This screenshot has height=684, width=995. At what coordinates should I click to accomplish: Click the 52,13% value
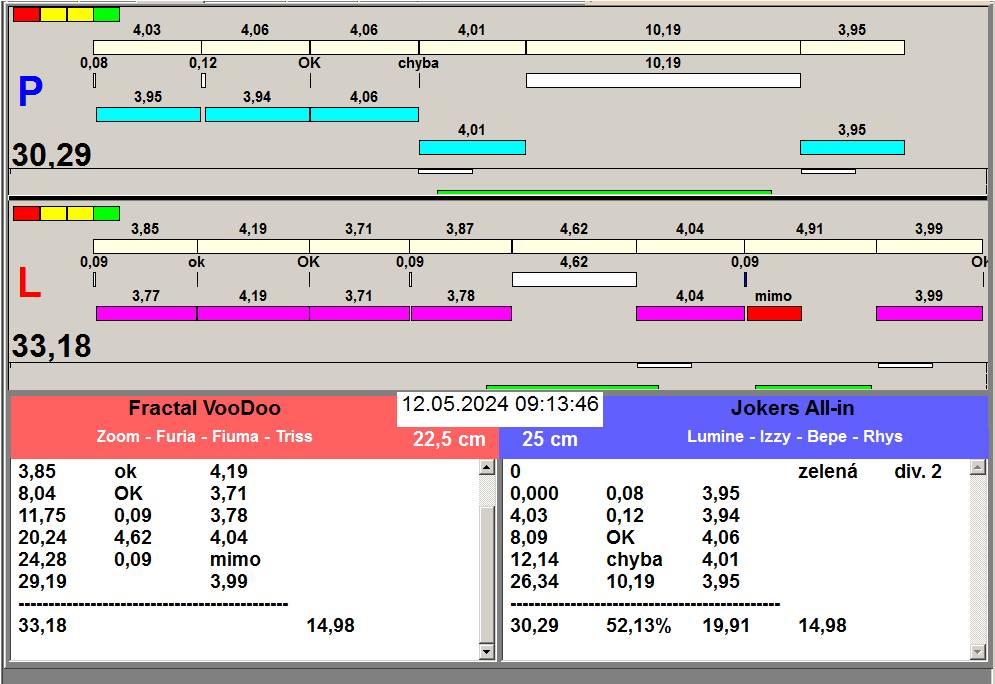coord(638,626)
